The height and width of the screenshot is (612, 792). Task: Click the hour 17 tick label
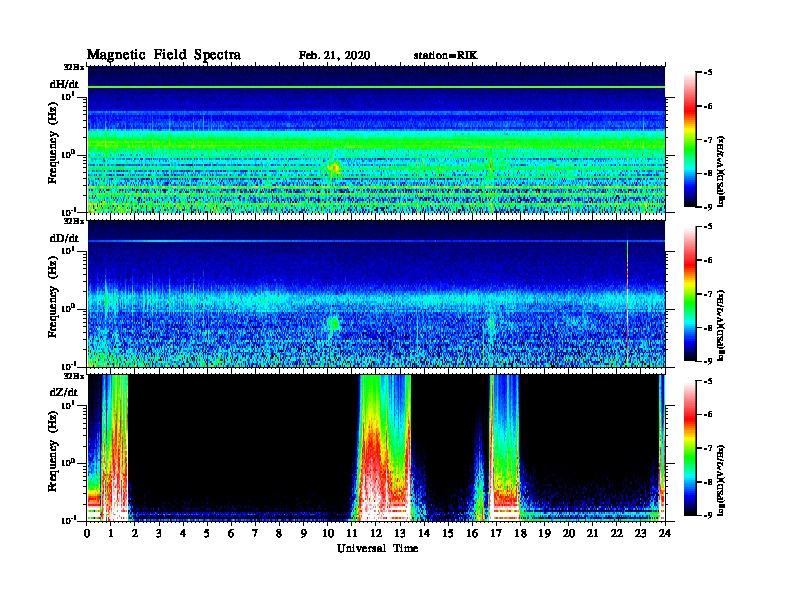tap(497, 533)
